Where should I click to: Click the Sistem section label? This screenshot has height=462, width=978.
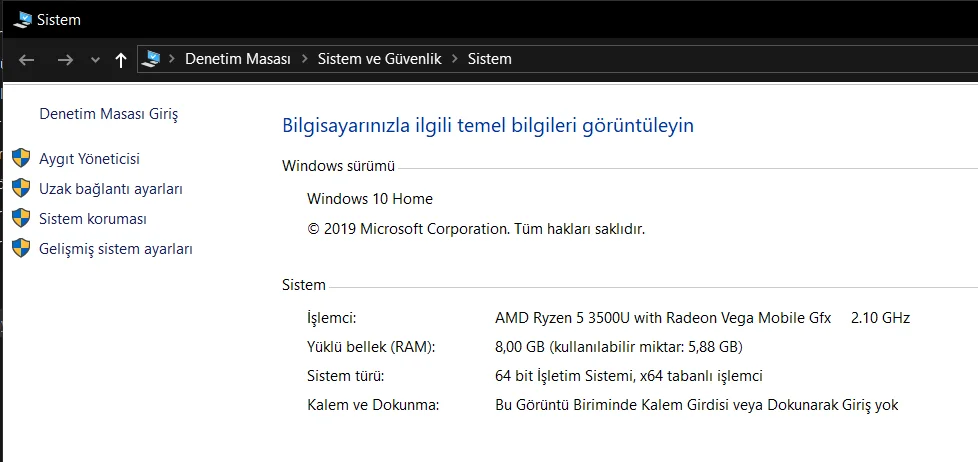pos(304,285)
